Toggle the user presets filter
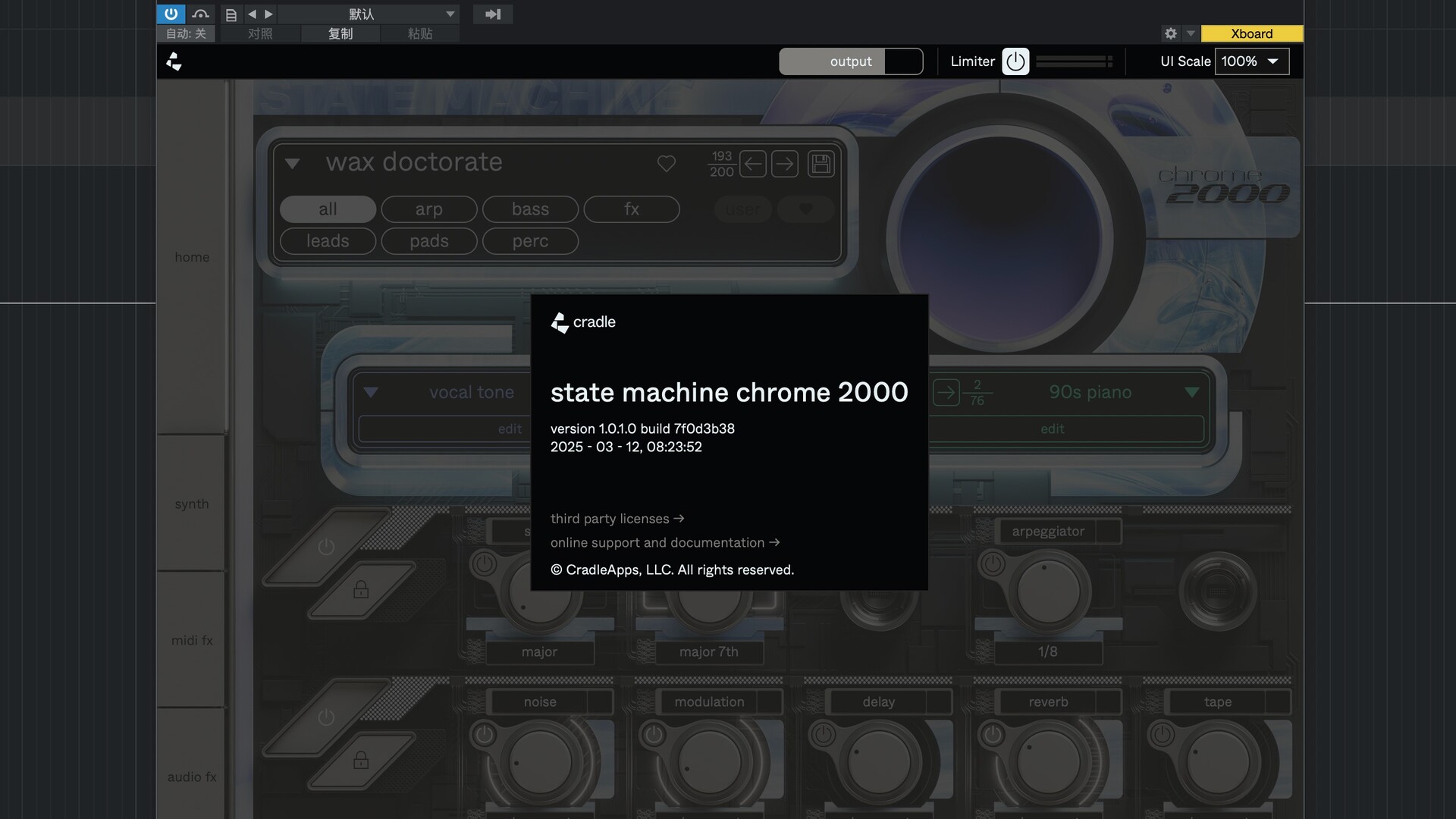 (x=743, y=209)
